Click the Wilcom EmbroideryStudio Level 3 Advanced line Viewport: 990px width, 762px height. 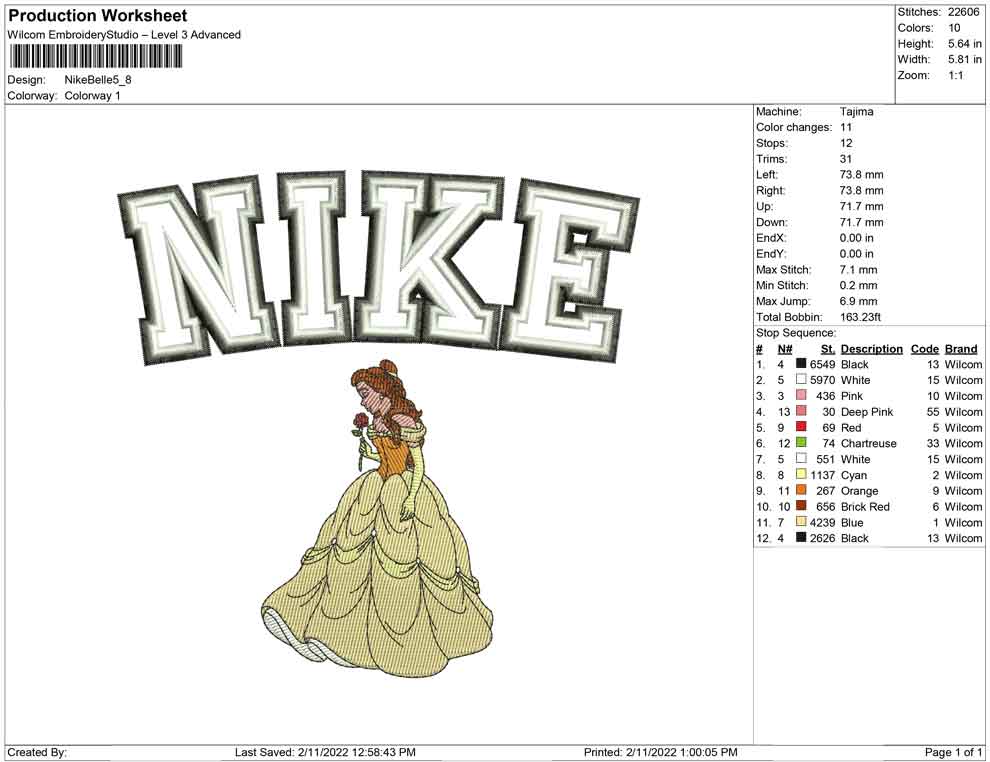click(124, 35)
